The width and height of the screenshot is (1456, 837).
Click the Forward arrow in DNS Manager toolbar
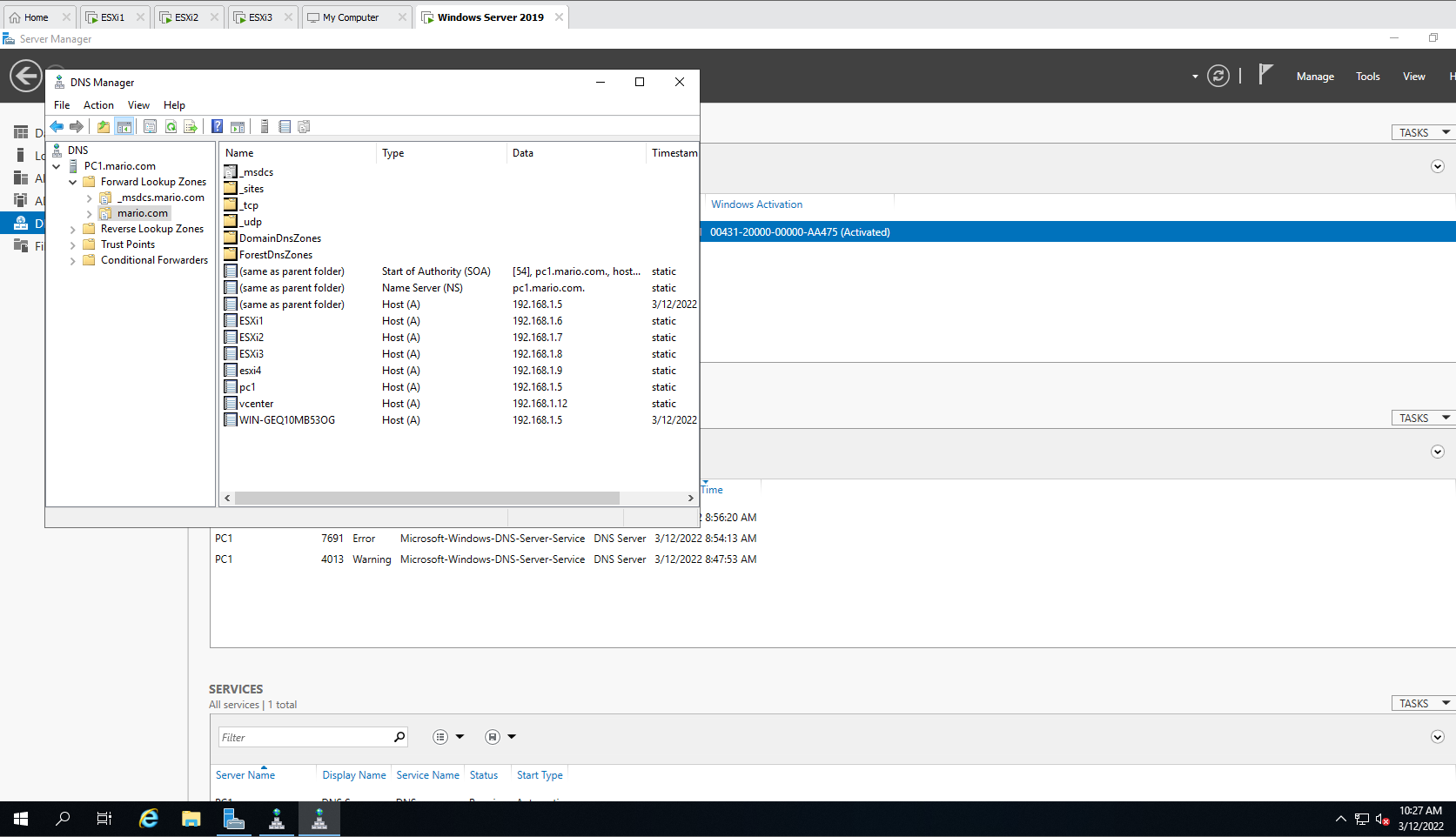pos(77,127)
